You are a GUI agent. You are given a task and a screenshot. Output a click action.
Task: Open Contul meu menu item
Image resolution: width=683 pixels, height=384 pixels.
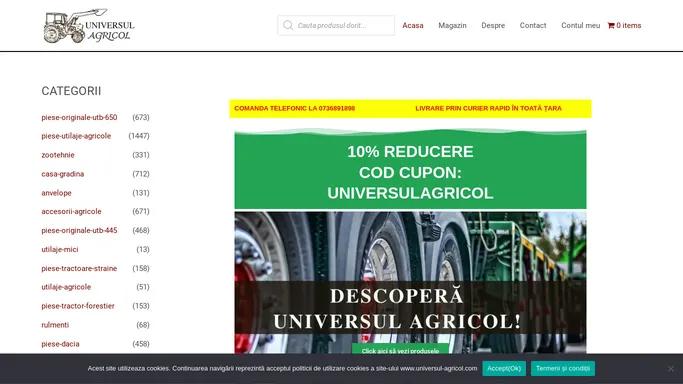pyautogui.click(x=580, y=26)
